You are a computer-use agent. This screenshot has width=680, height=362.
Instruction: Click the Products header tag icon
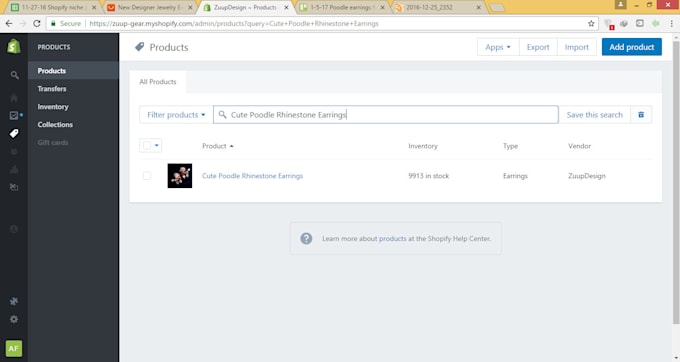click(x=139, y=47)
